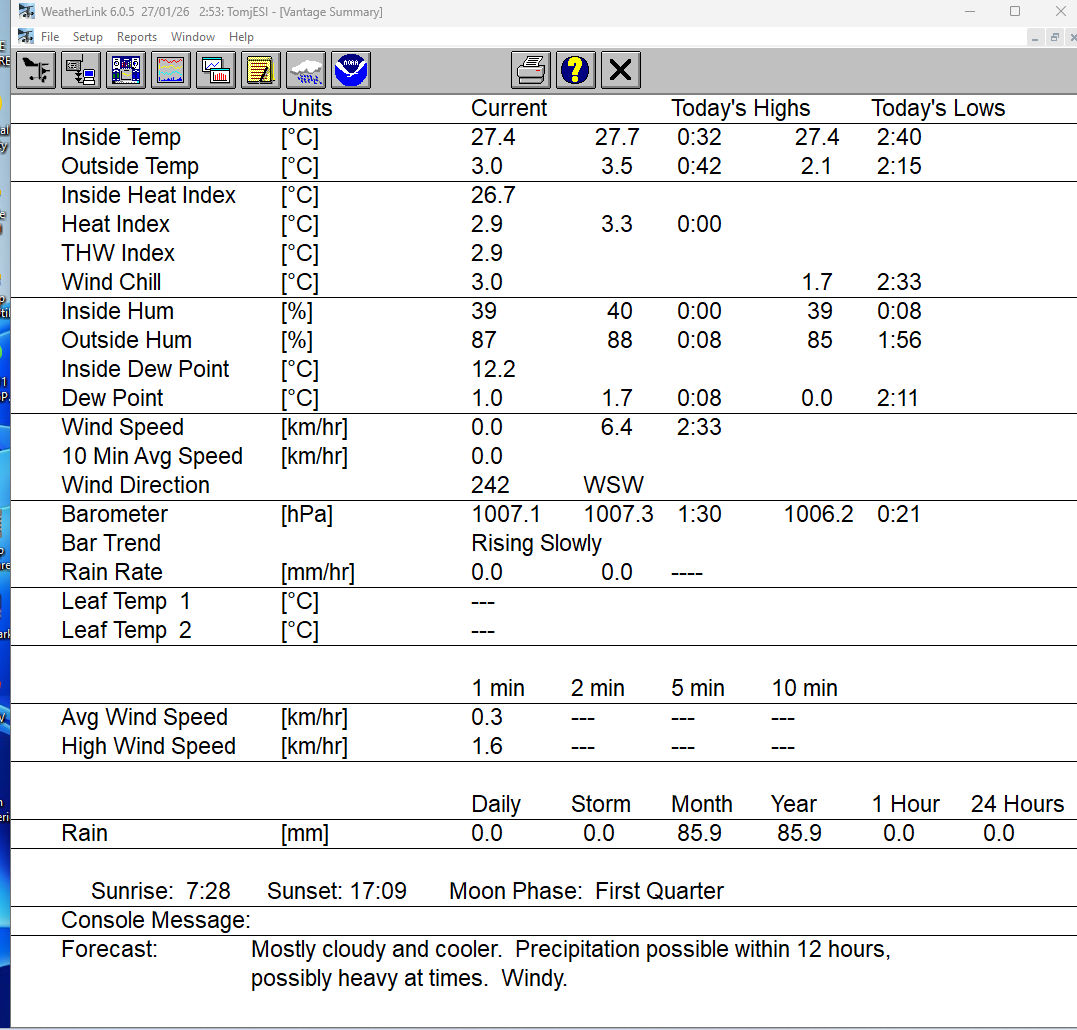Open the weather bulletin instrument panel icon
The height and width of the screenshot is (1030, 1077).
126,70
